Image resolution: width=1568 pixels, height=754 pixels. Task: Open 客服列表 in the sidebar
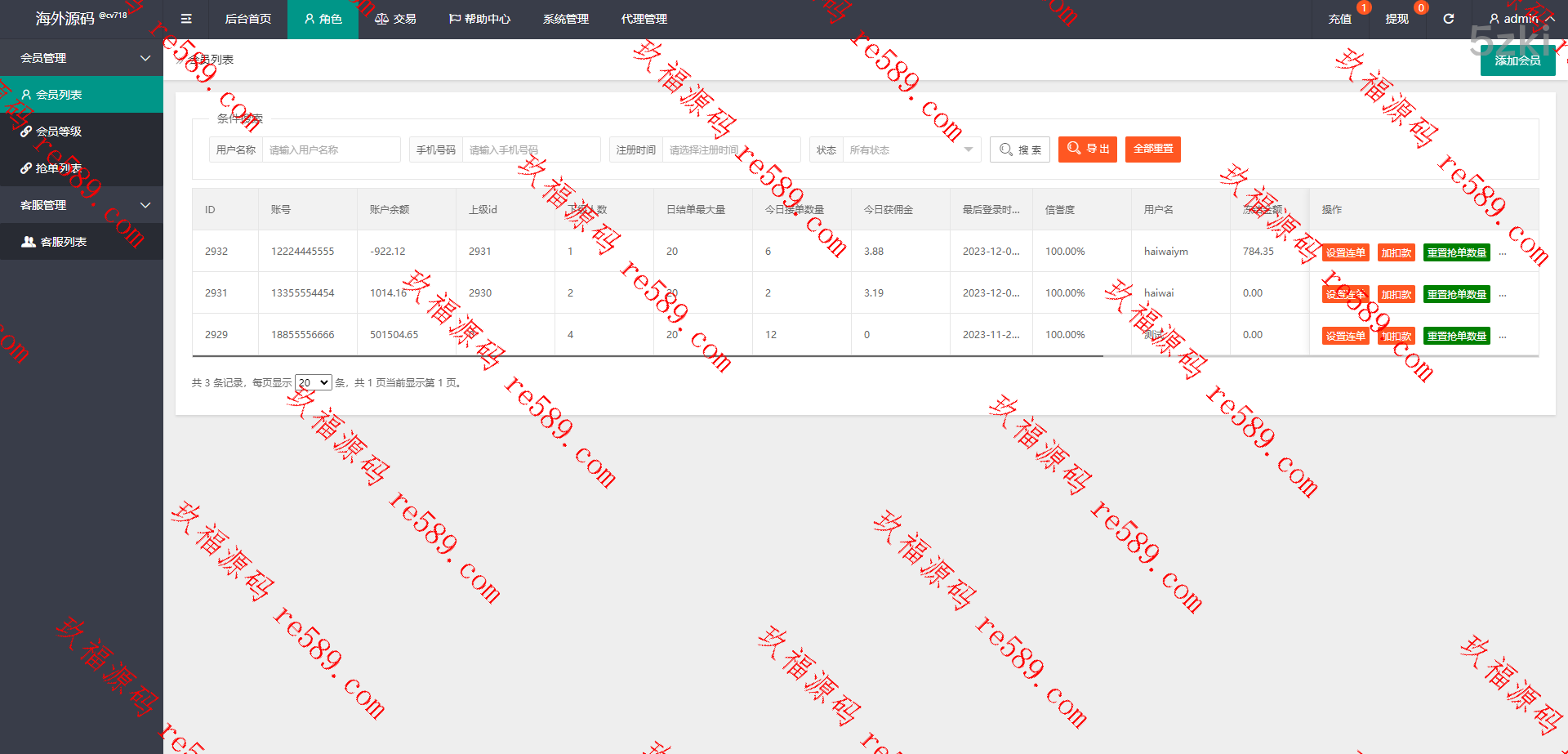63,242
